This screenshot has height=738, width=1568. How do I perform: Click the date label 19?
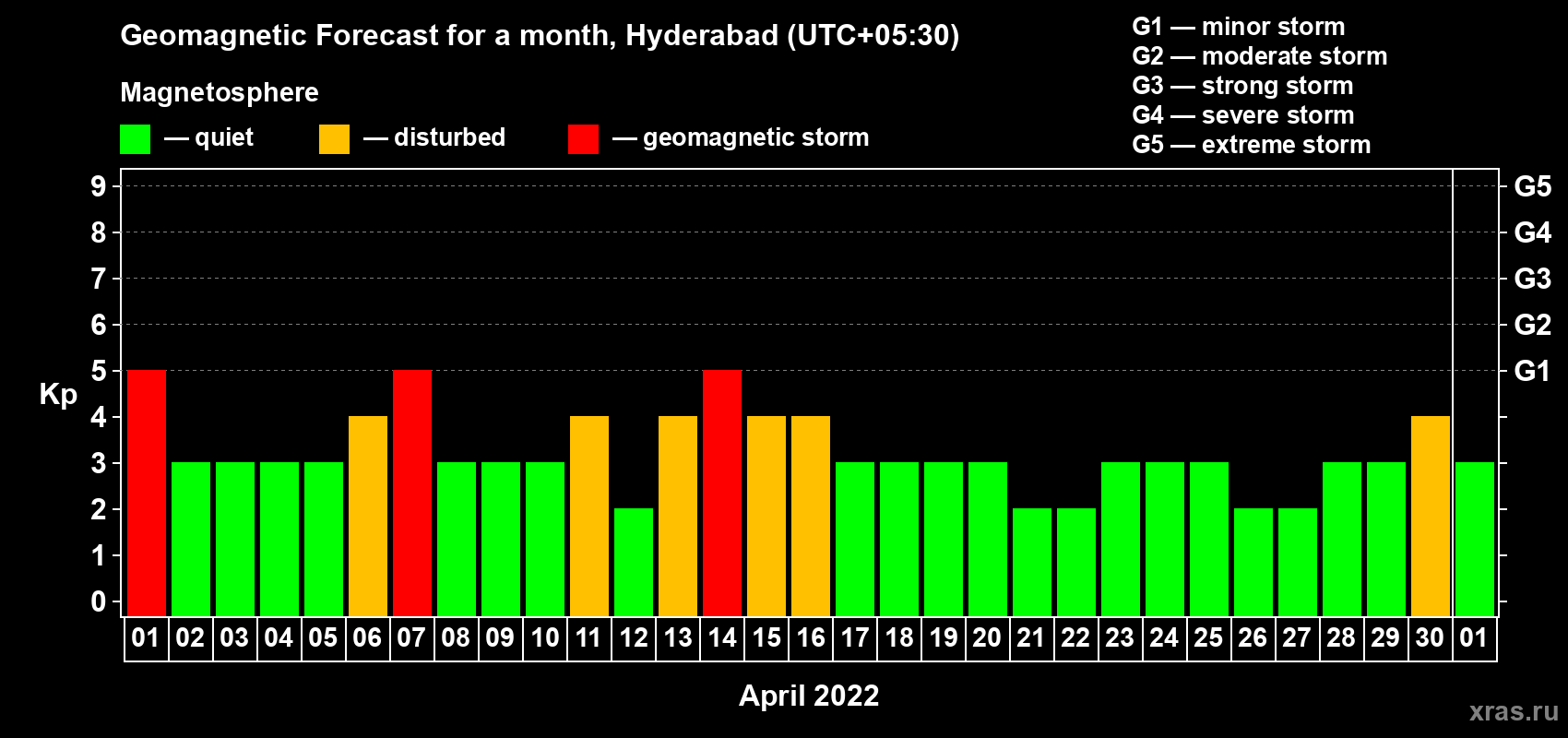click(x=944, y=637)
